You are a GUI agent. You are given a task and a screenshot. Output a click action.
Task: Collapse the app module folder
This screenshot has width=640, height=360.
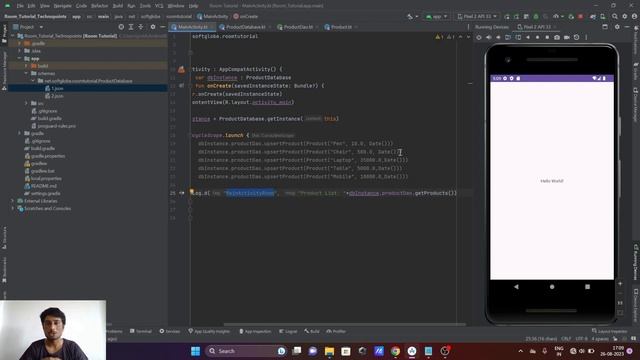coord(20,58)
